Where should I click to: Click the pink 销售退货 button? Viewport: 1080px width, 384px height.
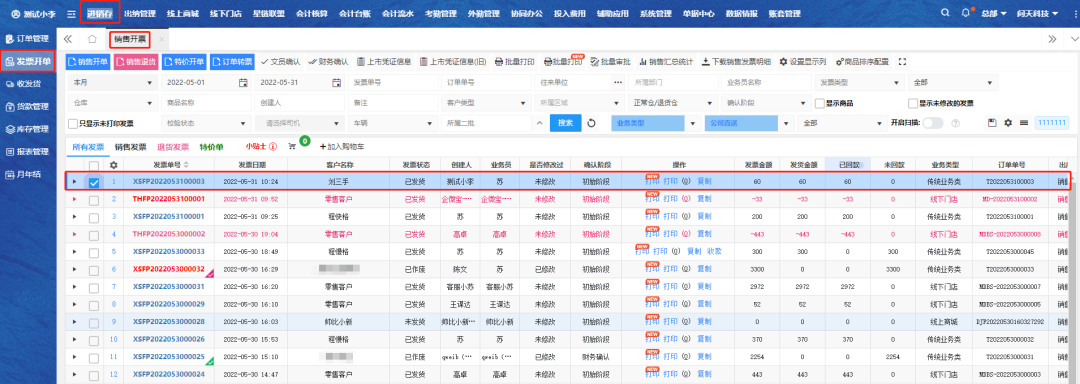tap(136, 62)
